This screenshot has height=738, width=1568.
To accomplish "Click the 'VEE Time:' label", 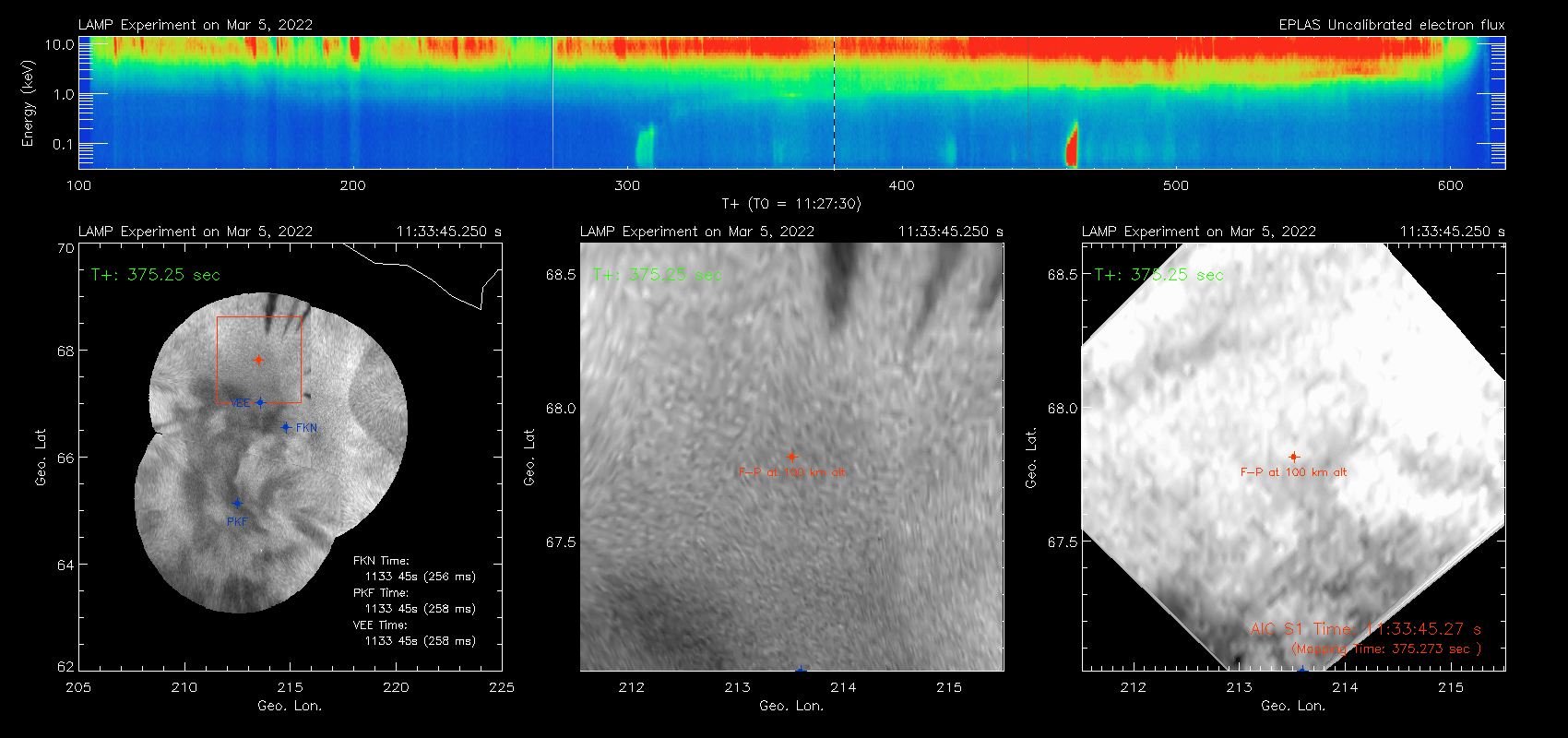I will pos(380,625).
